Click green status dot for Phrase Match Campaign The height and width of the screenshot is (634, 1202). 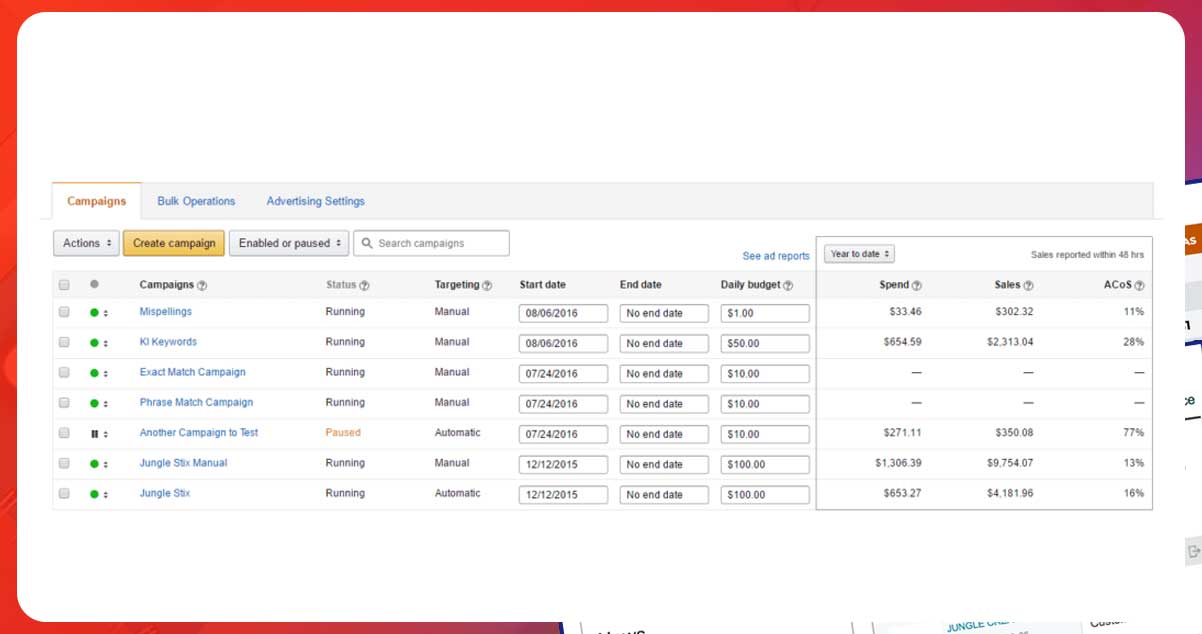click(94, 403)
